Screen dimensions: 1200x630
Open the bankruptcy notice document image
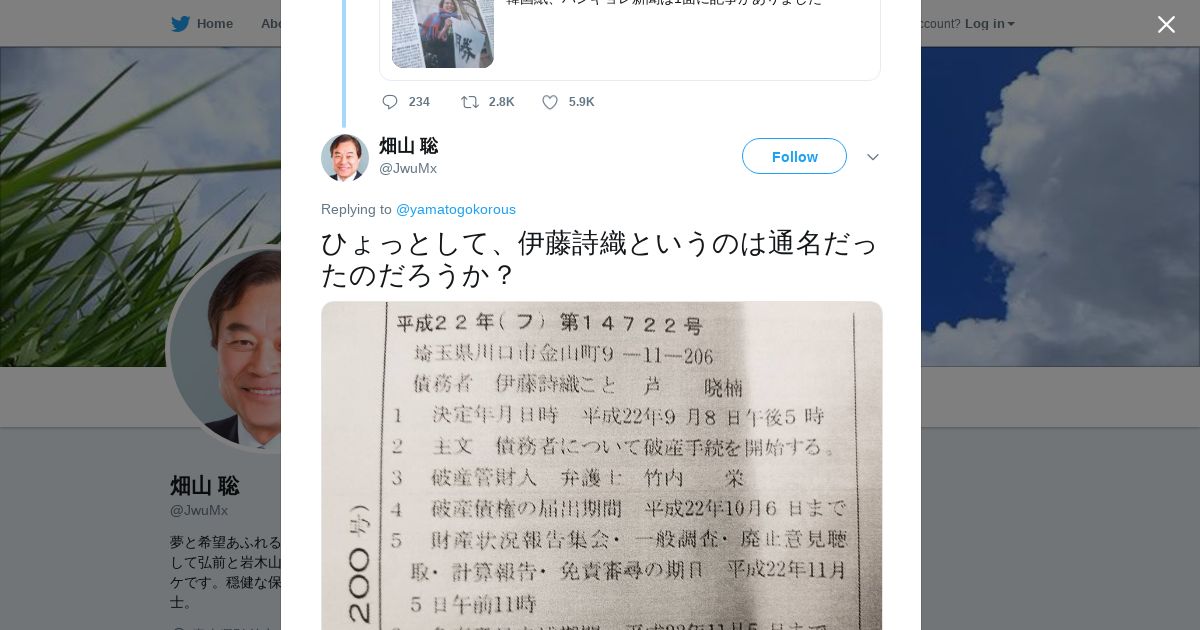(x=602, y=466)
